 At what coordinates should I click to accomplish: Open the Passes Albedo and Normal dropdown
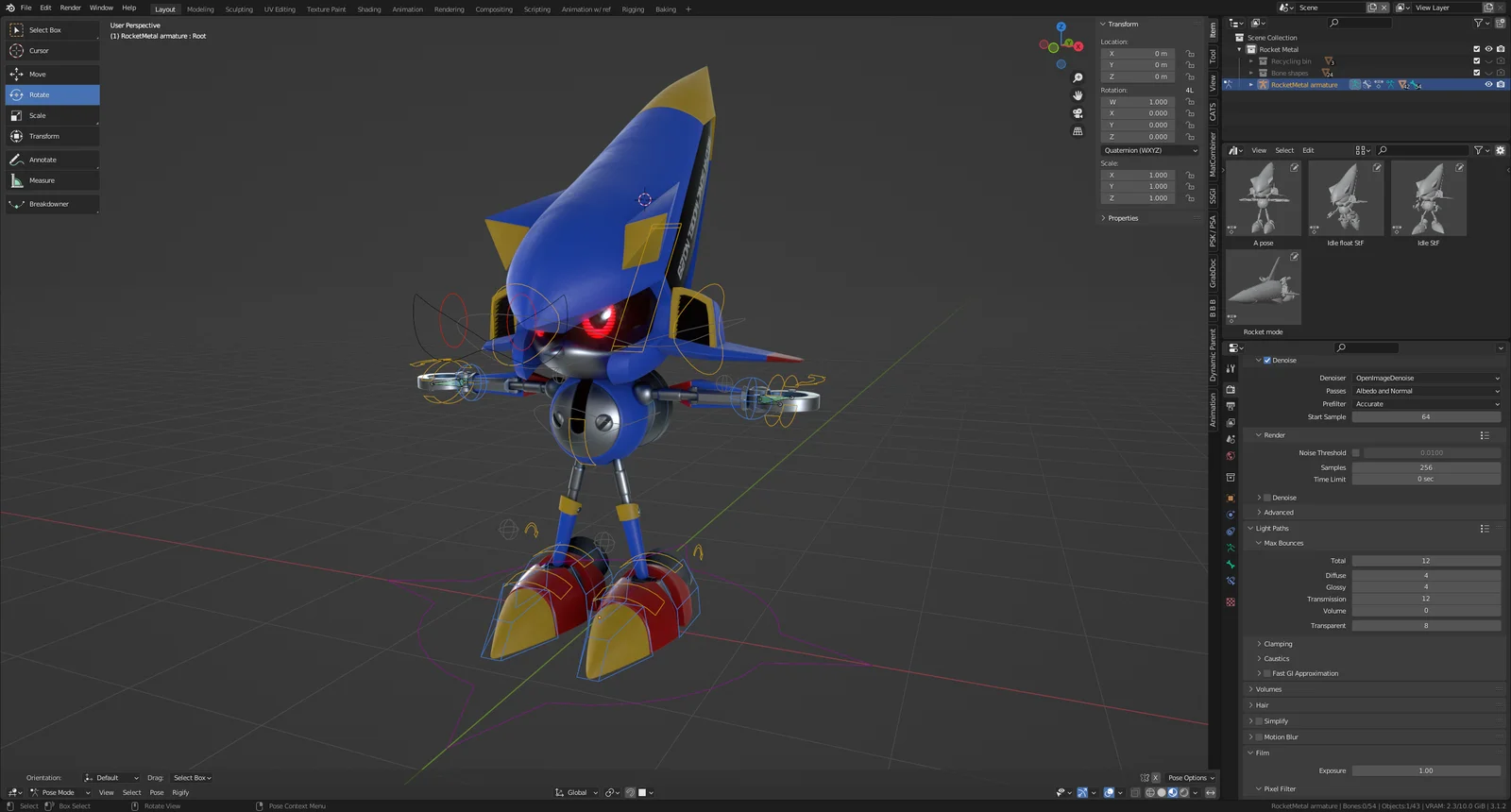1427,391
